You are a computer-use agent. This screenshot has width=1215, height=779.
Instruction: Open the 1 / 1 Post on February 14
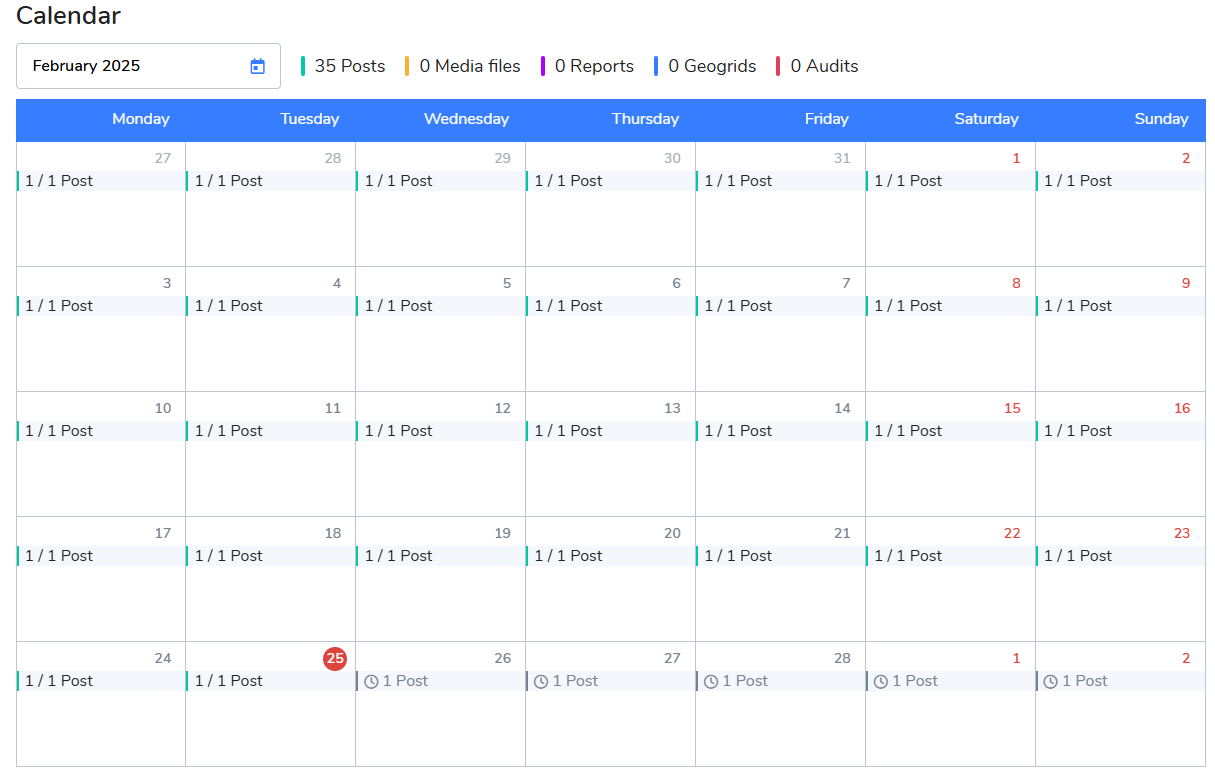pos(739,431)
